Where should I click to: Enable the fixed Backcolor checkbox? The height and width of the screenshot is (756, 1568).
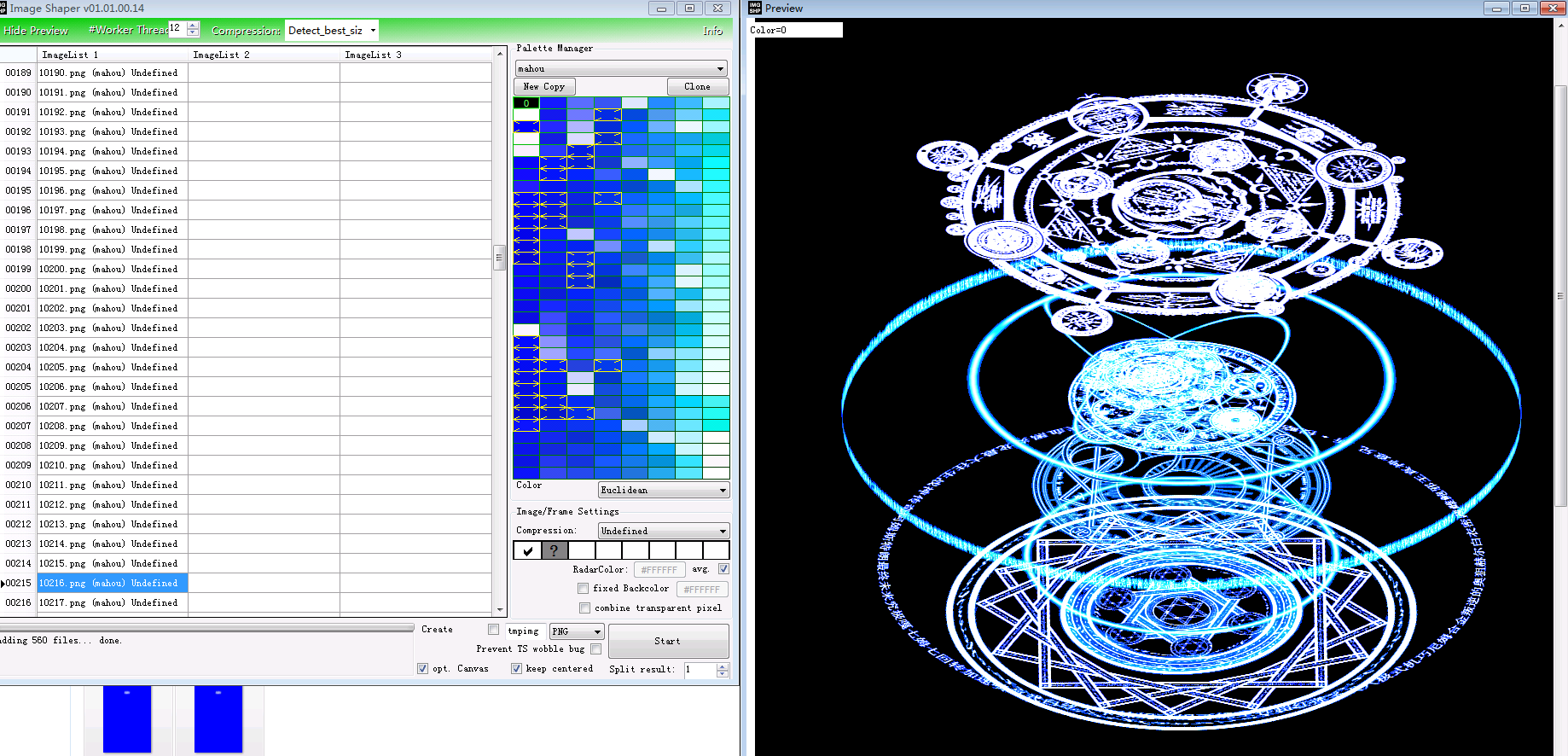(x=583, y=589)
